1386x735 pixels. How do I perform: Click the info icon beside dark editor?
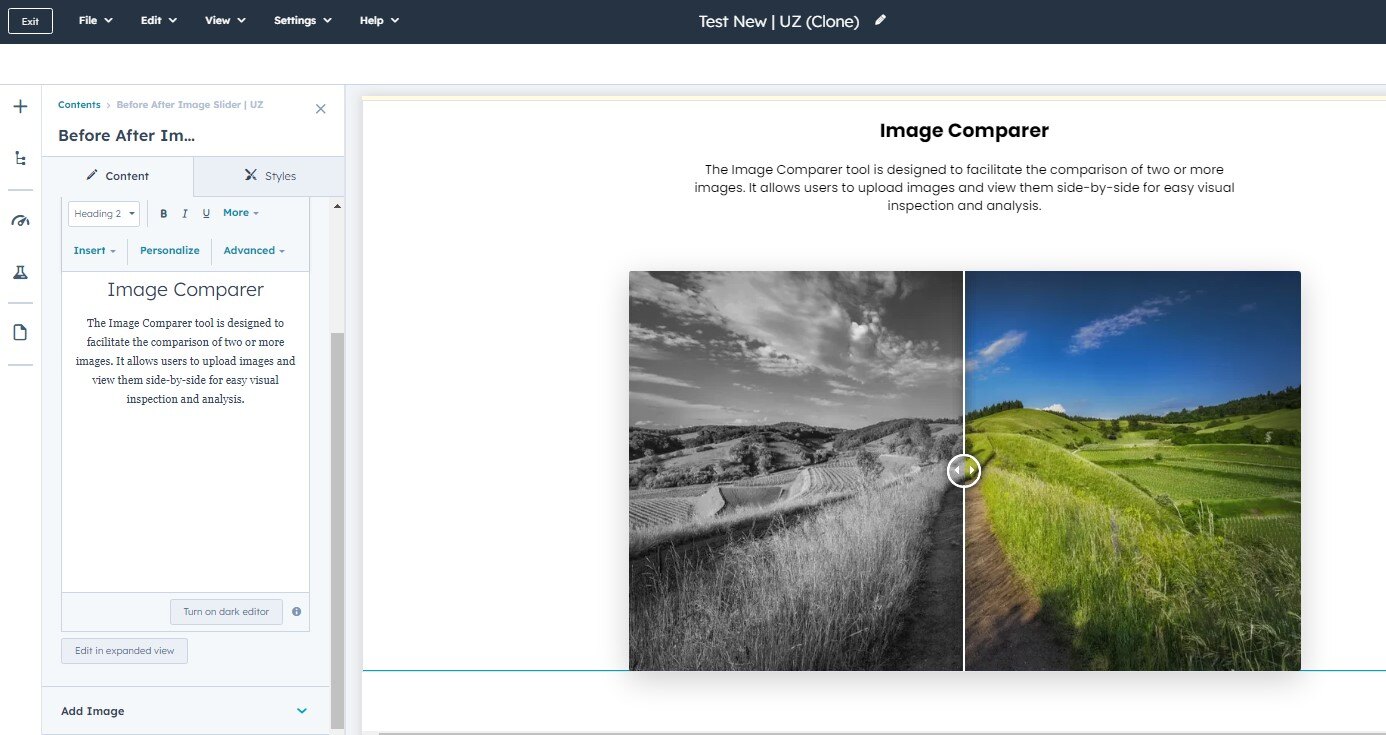296,612
